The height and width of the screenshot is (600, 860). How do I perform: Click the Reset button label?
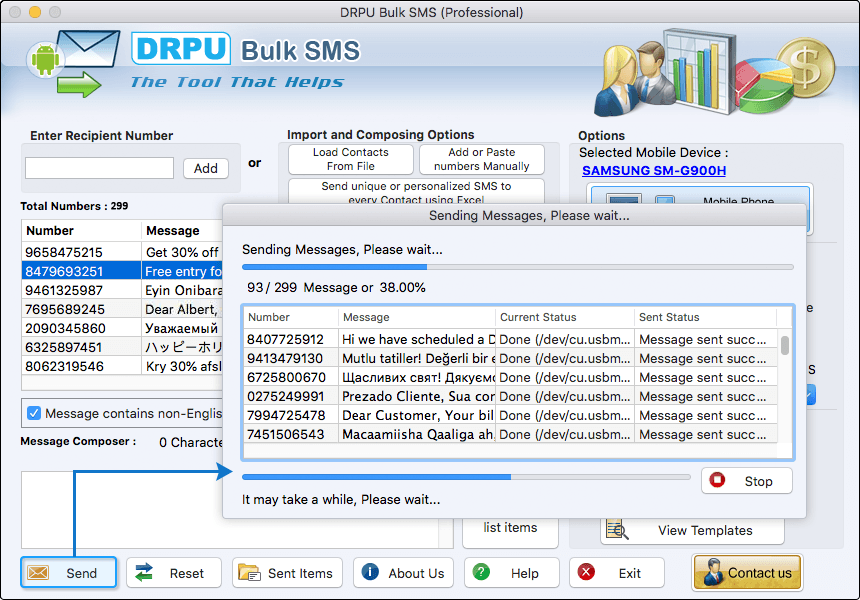click(186, 573)
